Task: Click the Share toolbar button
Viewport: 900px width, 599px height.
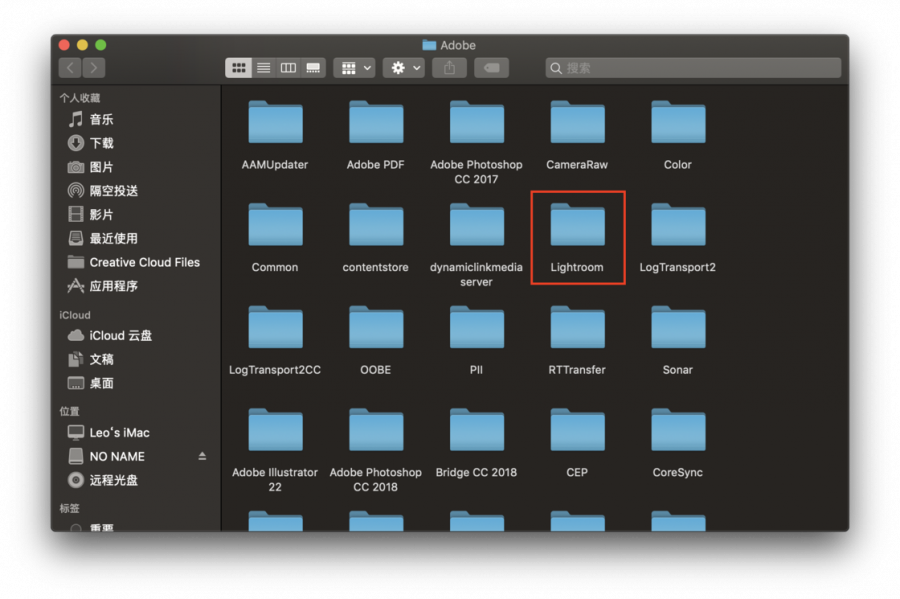Action: [449, 68]
